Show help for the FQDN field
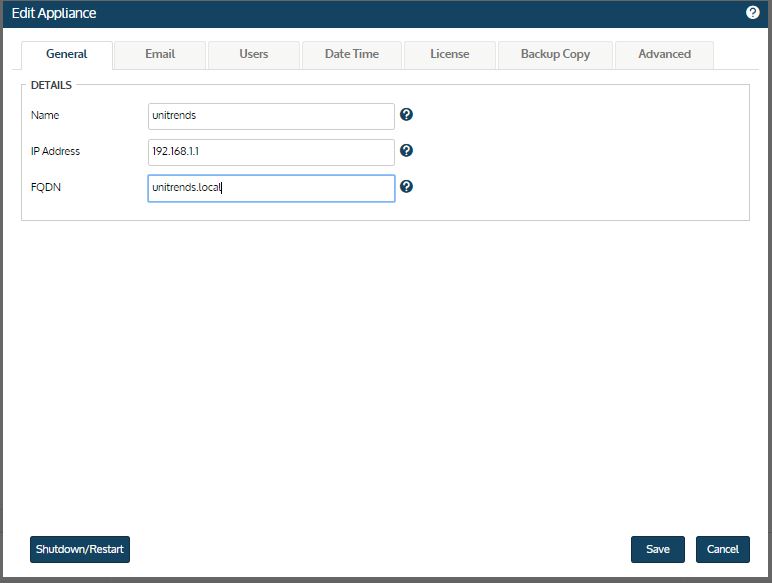The height and width of the screenshot is (583, 772). (x=406, y=187)
